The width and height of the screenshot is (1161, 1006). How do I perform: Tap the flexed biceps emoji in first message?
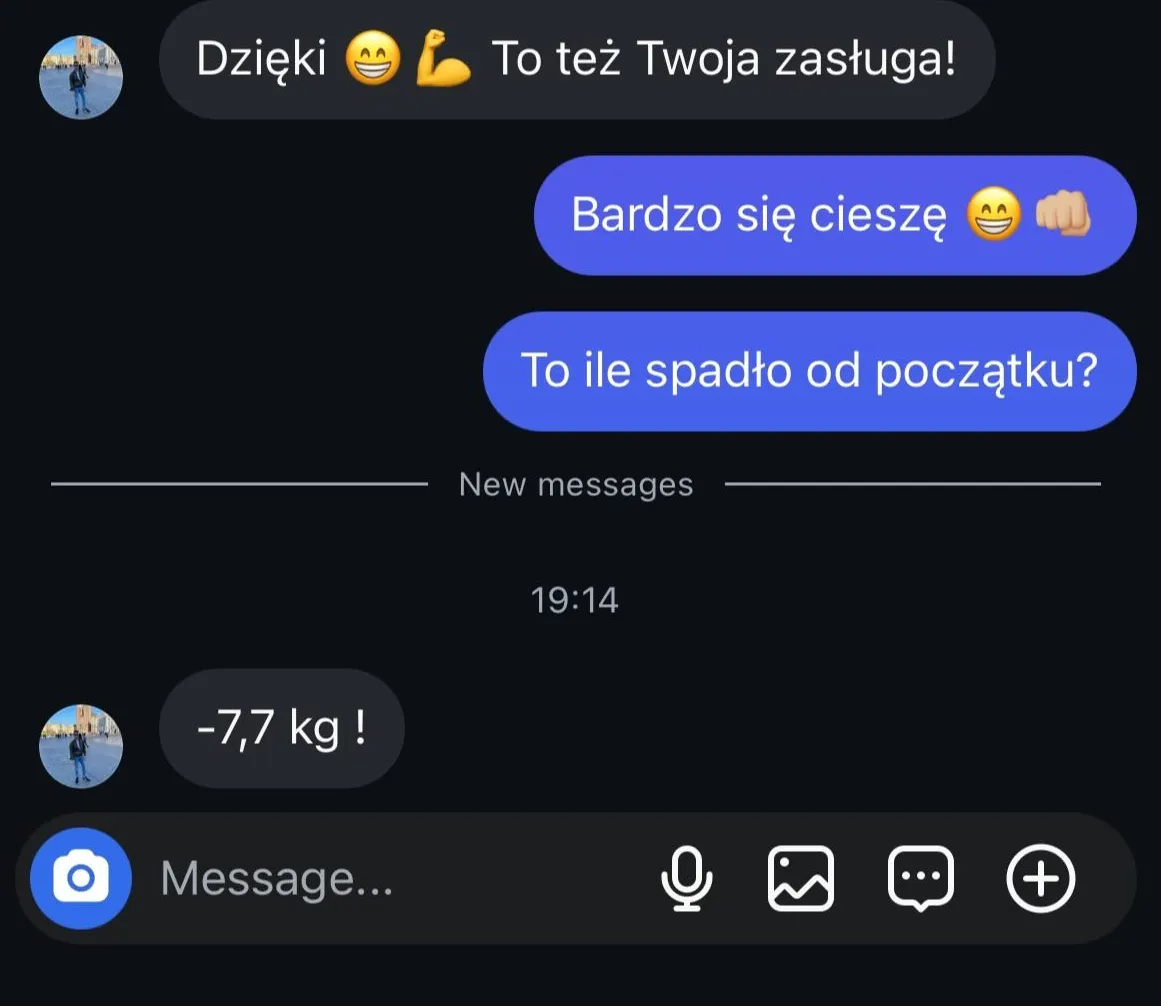442,58
